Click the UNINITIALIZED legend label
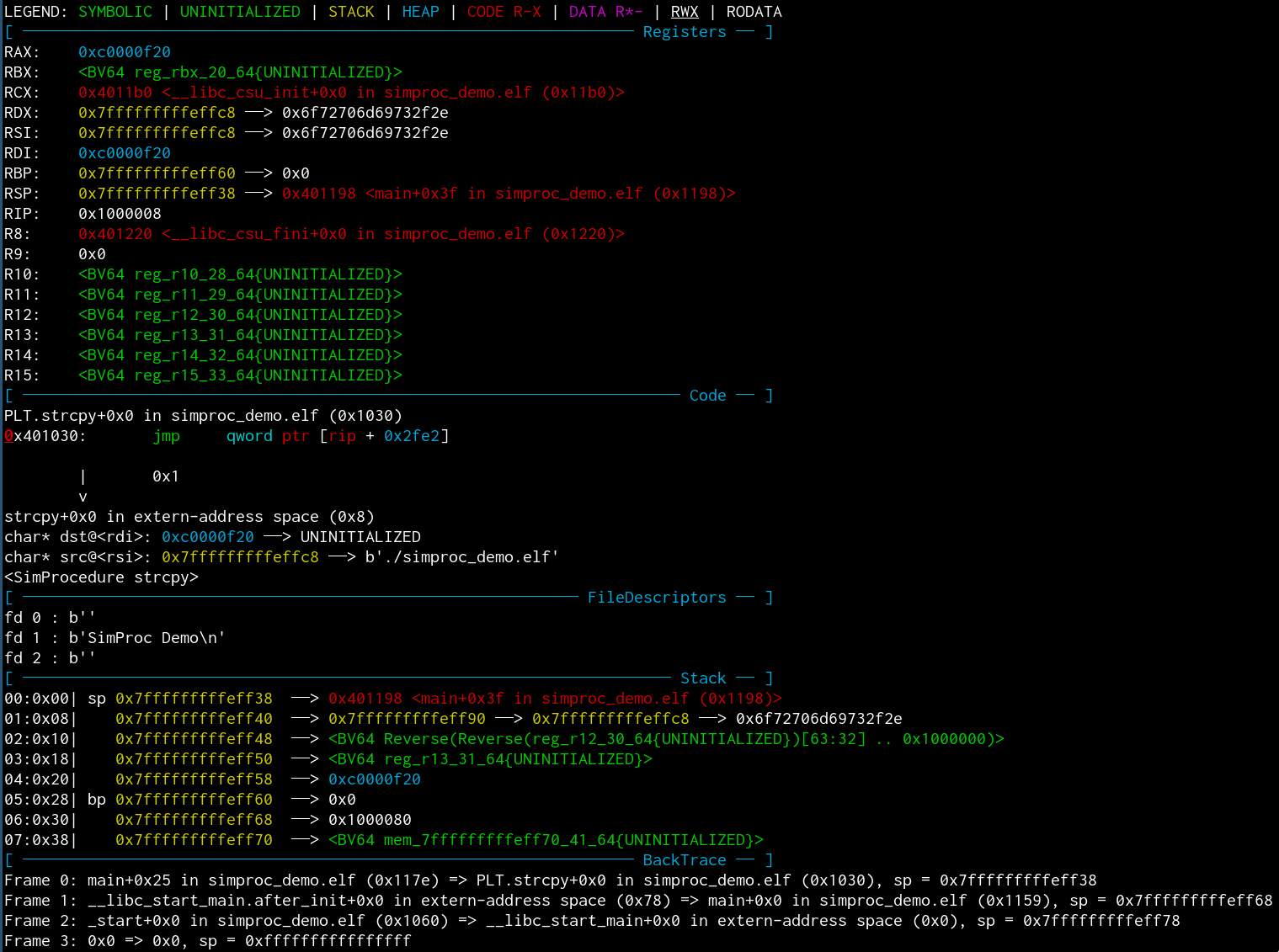 240,12
